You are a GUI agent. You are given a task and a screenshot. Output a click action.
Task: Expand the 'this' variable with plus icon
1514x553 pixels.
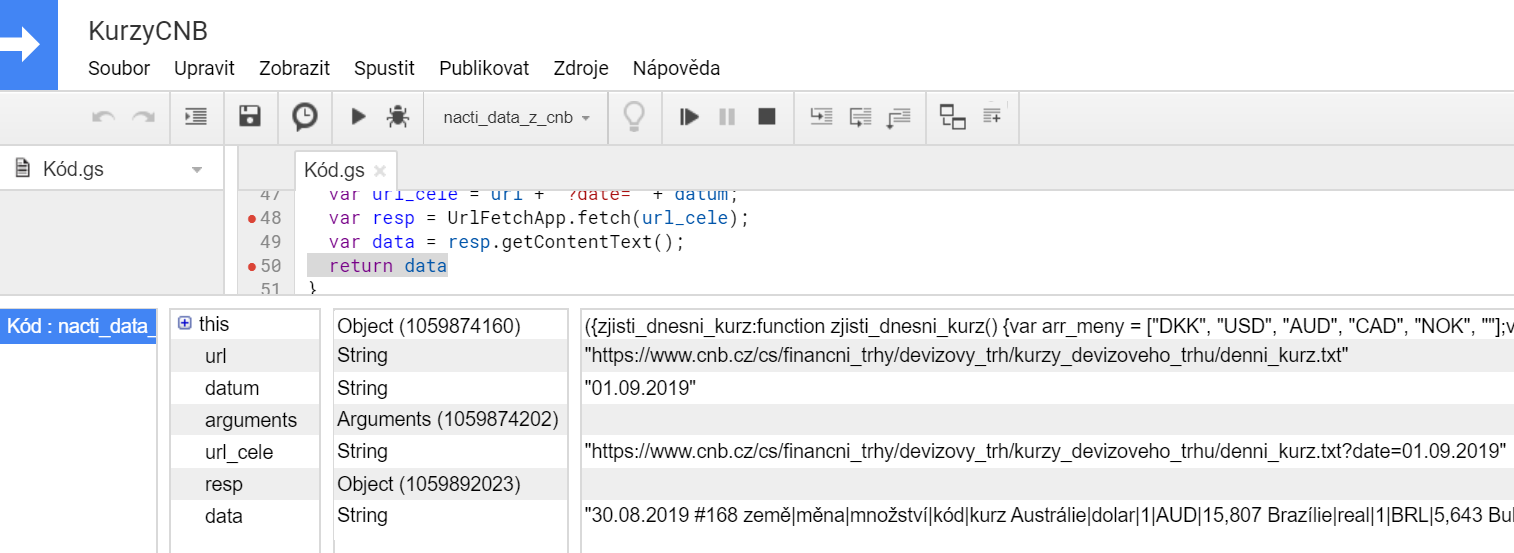point(184,323)
